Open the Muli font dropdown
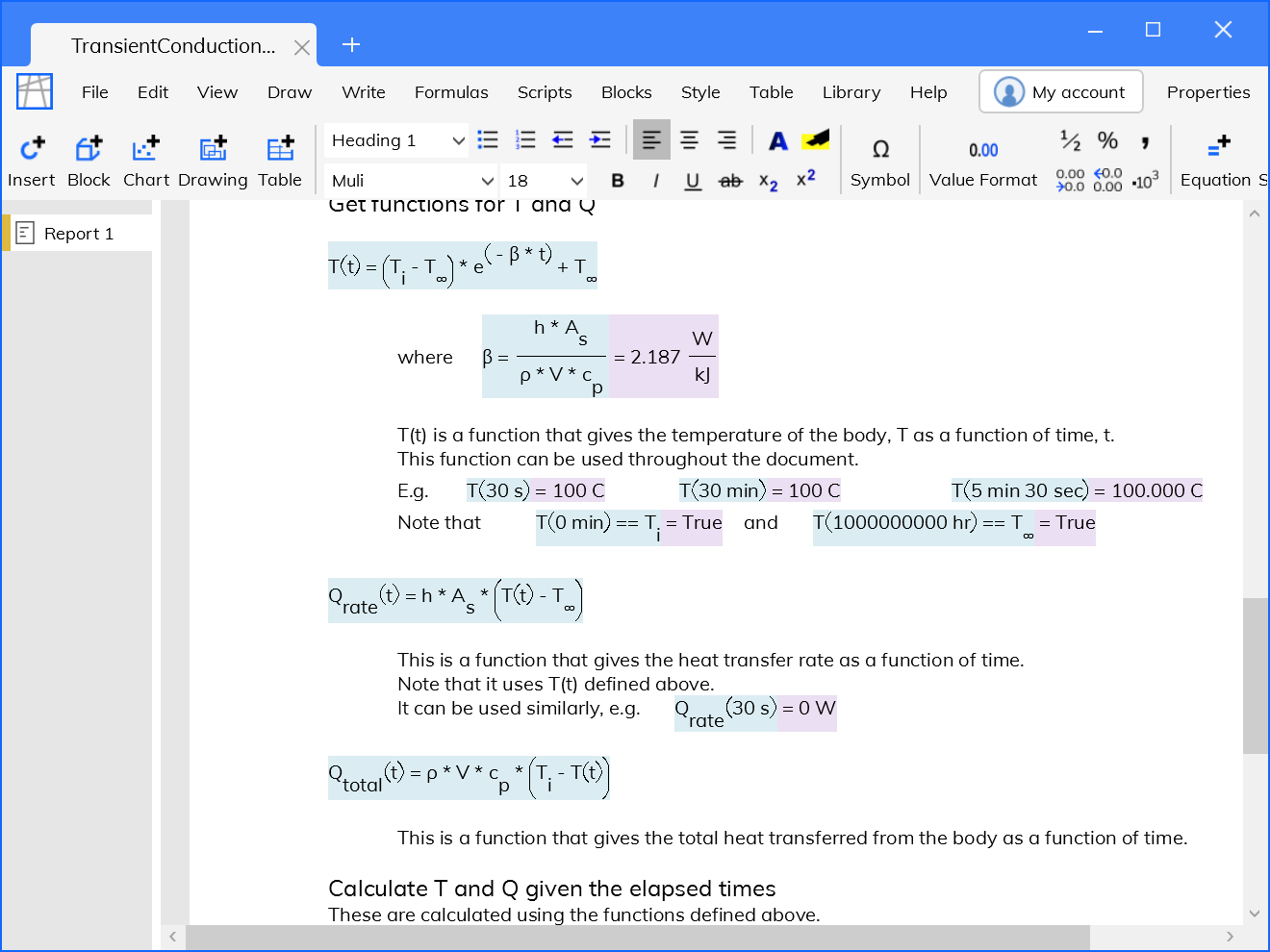This screenshot has width=1270, height=952. click(x=410, y=180)
